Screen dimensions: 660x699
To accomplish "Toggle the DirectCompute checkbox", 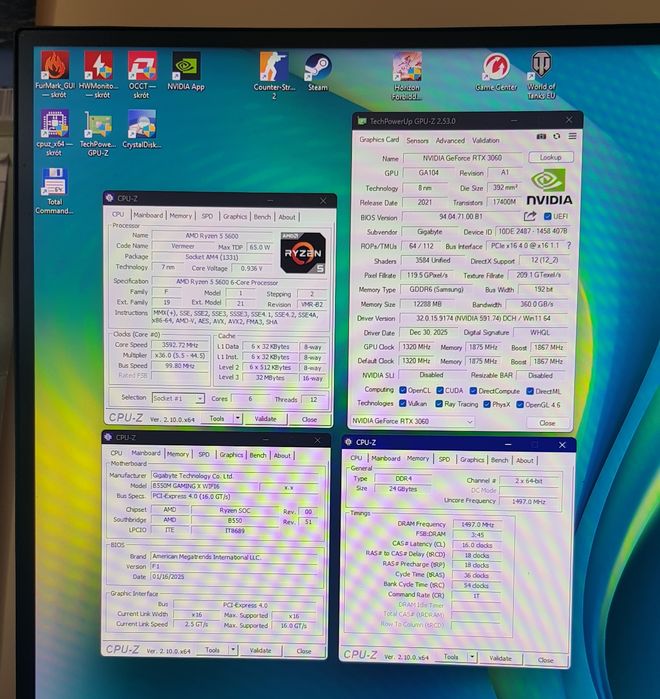I will [x=473, y=391].
